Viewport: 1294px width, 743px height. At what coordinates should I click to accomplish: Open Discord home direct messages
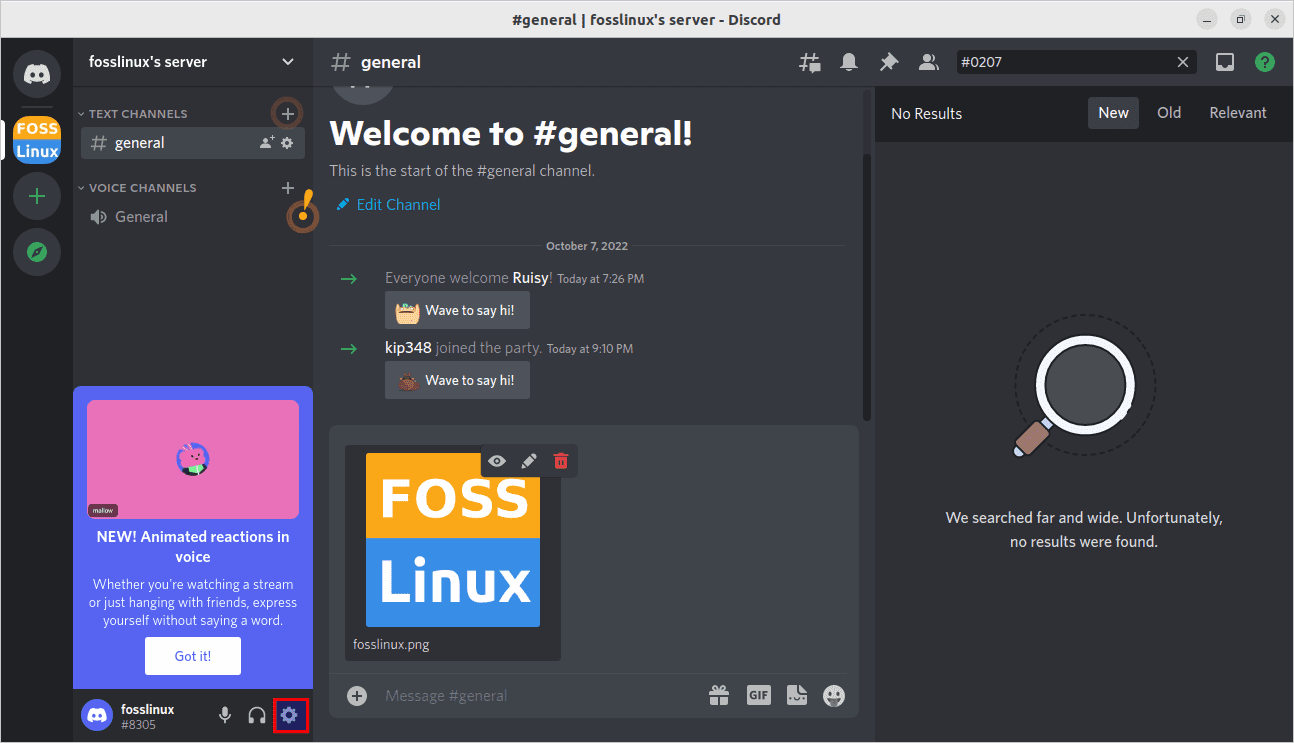(x=37, y=73)
